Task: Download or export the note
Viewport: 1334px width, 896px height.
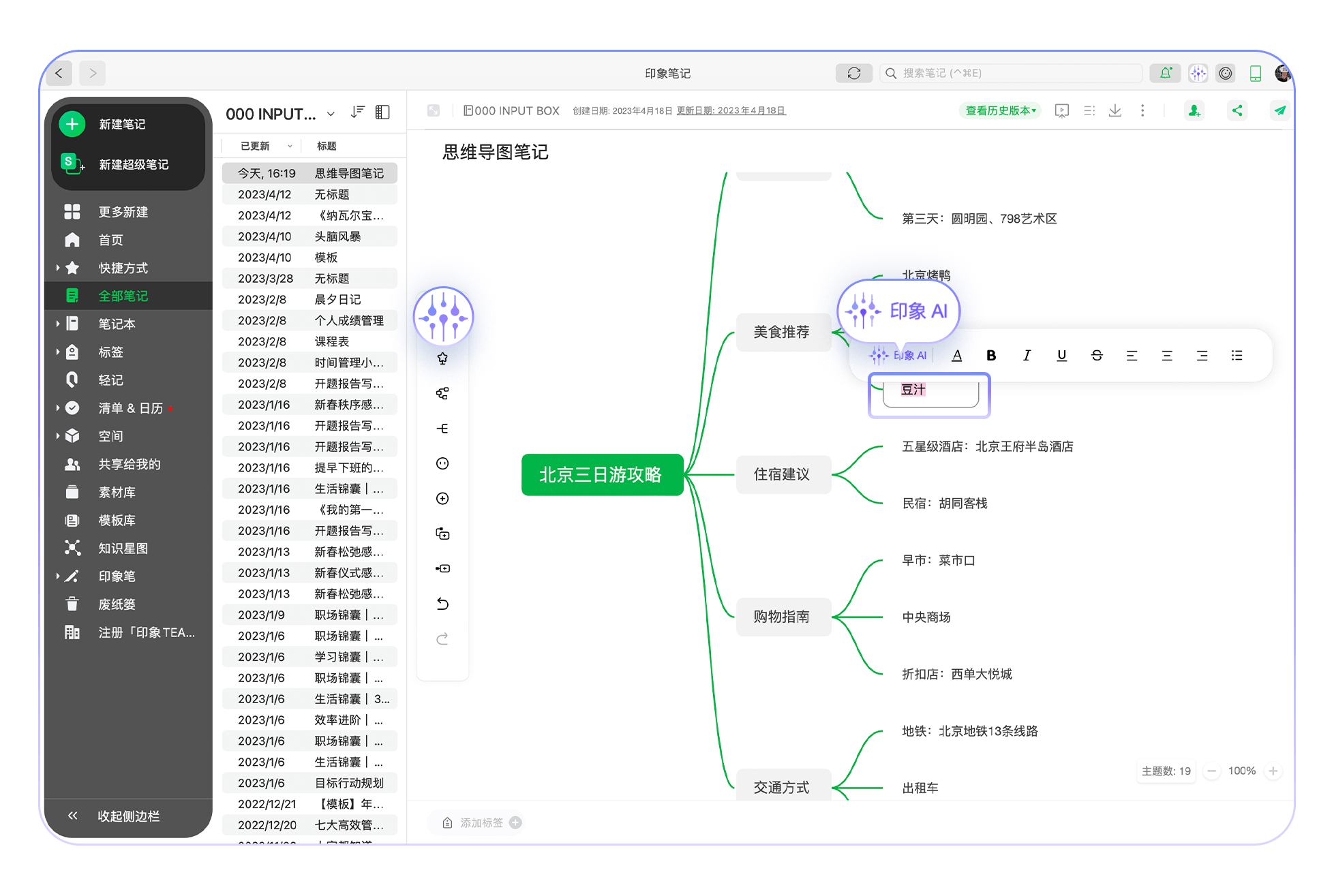Action: click(x=1115, y=110)
